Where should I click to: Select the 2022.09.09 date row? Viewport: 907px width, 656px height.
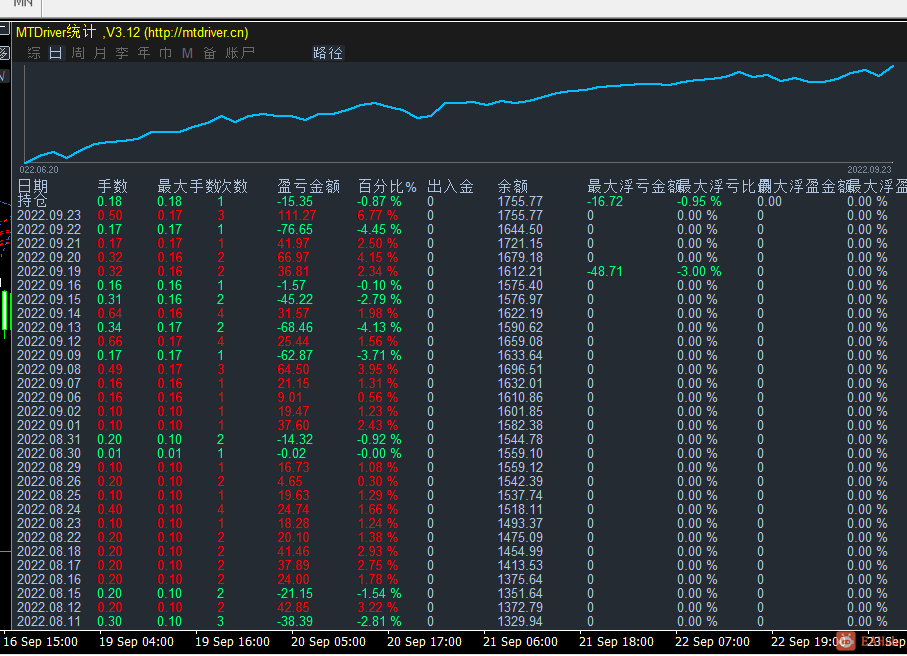pyautogui.click(x=49, y=355)
